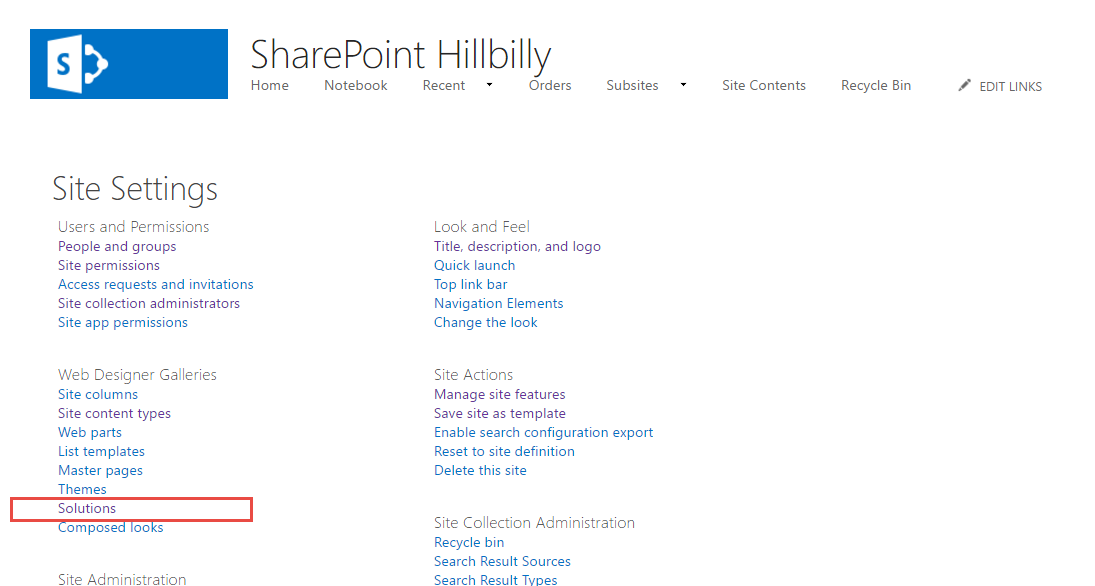Open Site collection administrators link
1095x586 pixels.
(149, 303)
